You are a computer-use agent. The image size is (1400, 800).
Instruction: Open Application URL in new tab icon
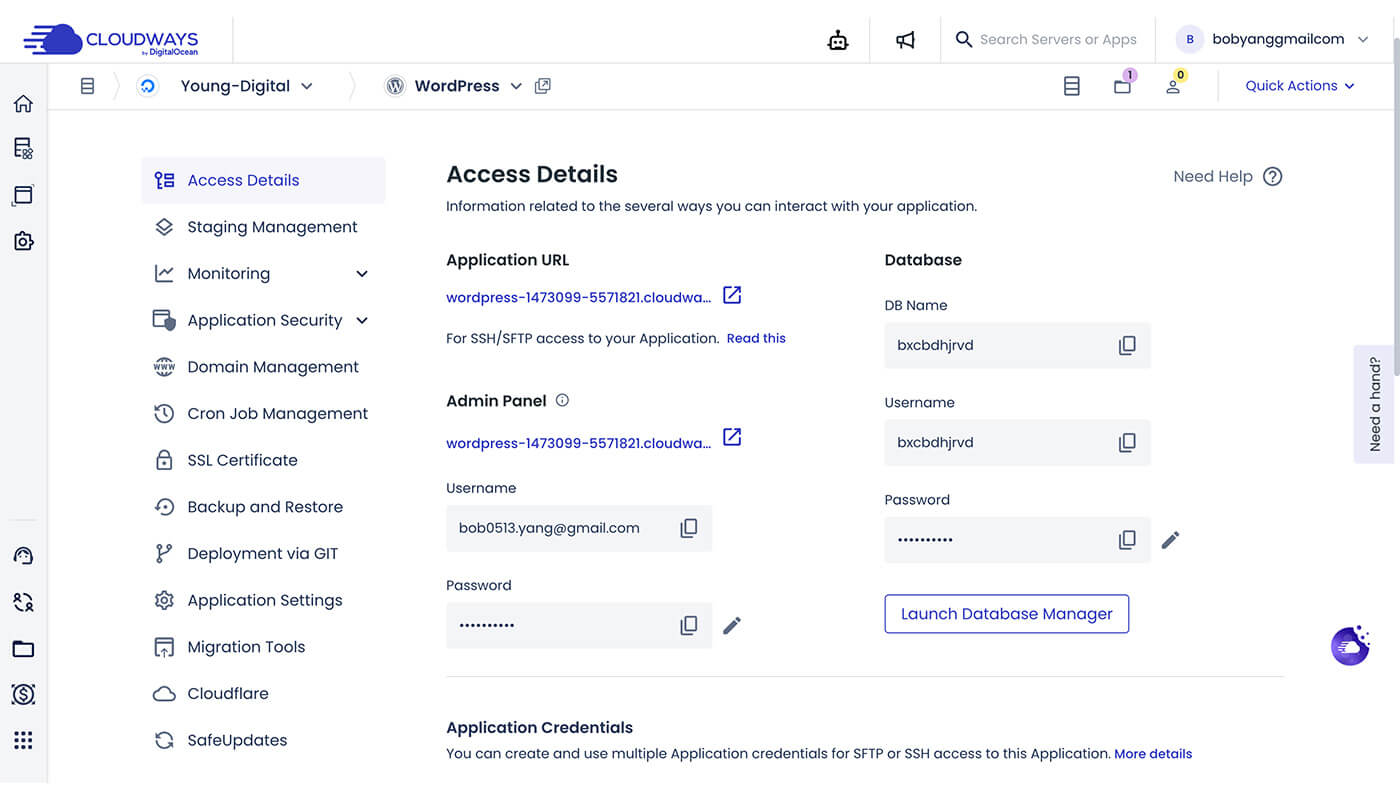click(732, 295)
